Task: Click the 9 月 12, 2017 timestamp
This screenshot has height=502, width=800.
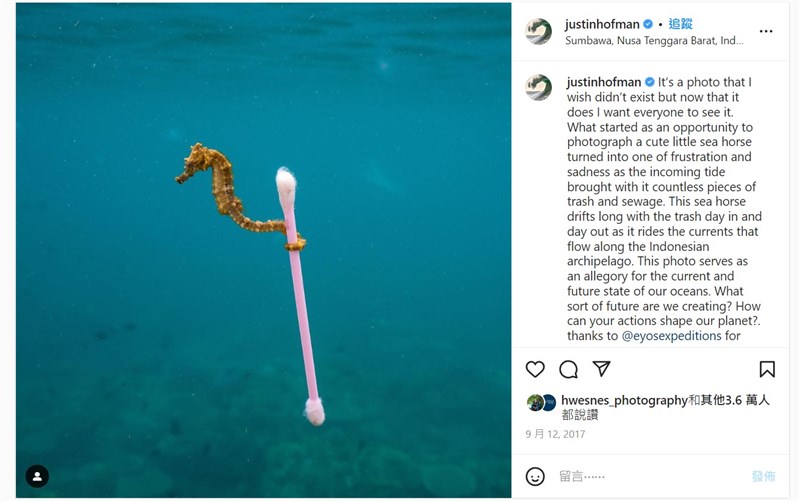Action: point(555,434)
